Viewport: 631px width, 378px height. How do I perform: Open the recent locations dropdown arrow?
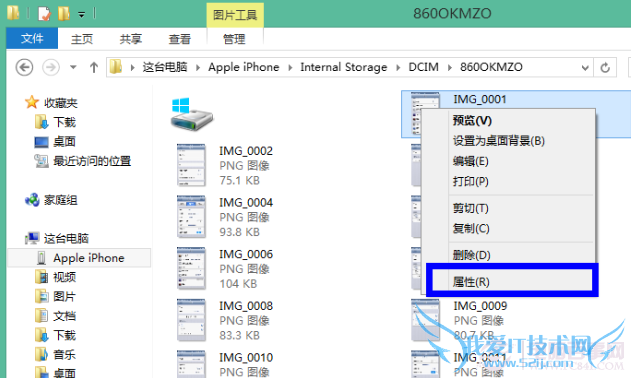(73, 67)
